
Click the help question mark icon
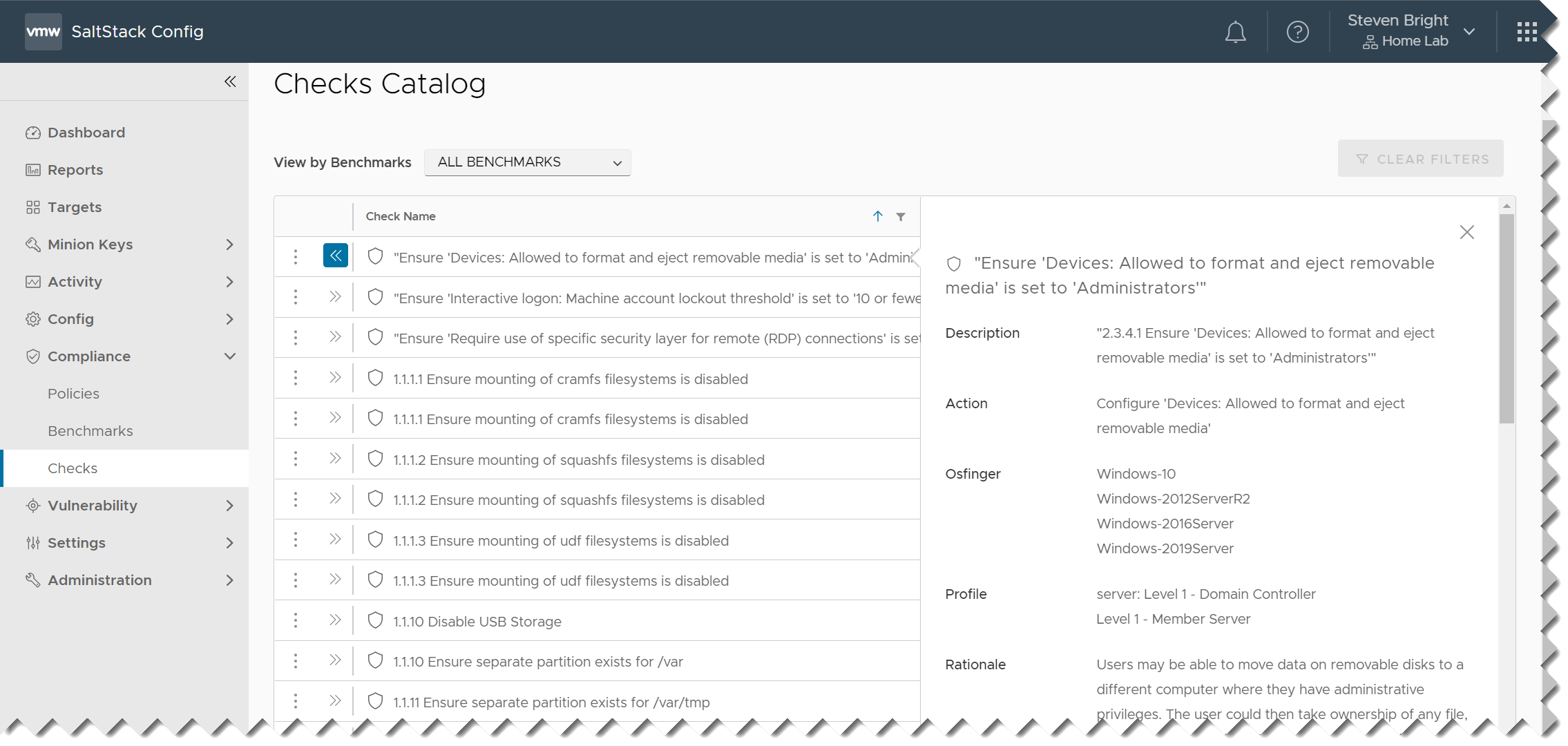click(1297, 32)
